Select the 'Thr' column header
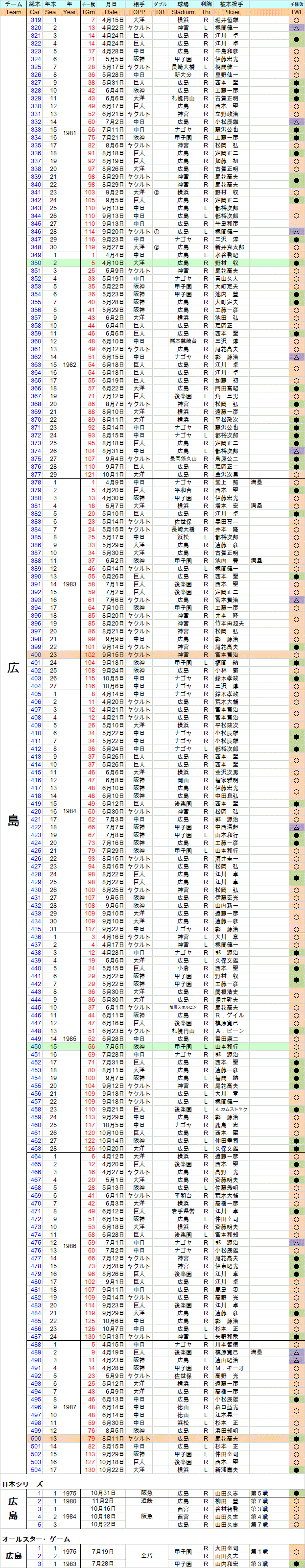 (206, 12)
